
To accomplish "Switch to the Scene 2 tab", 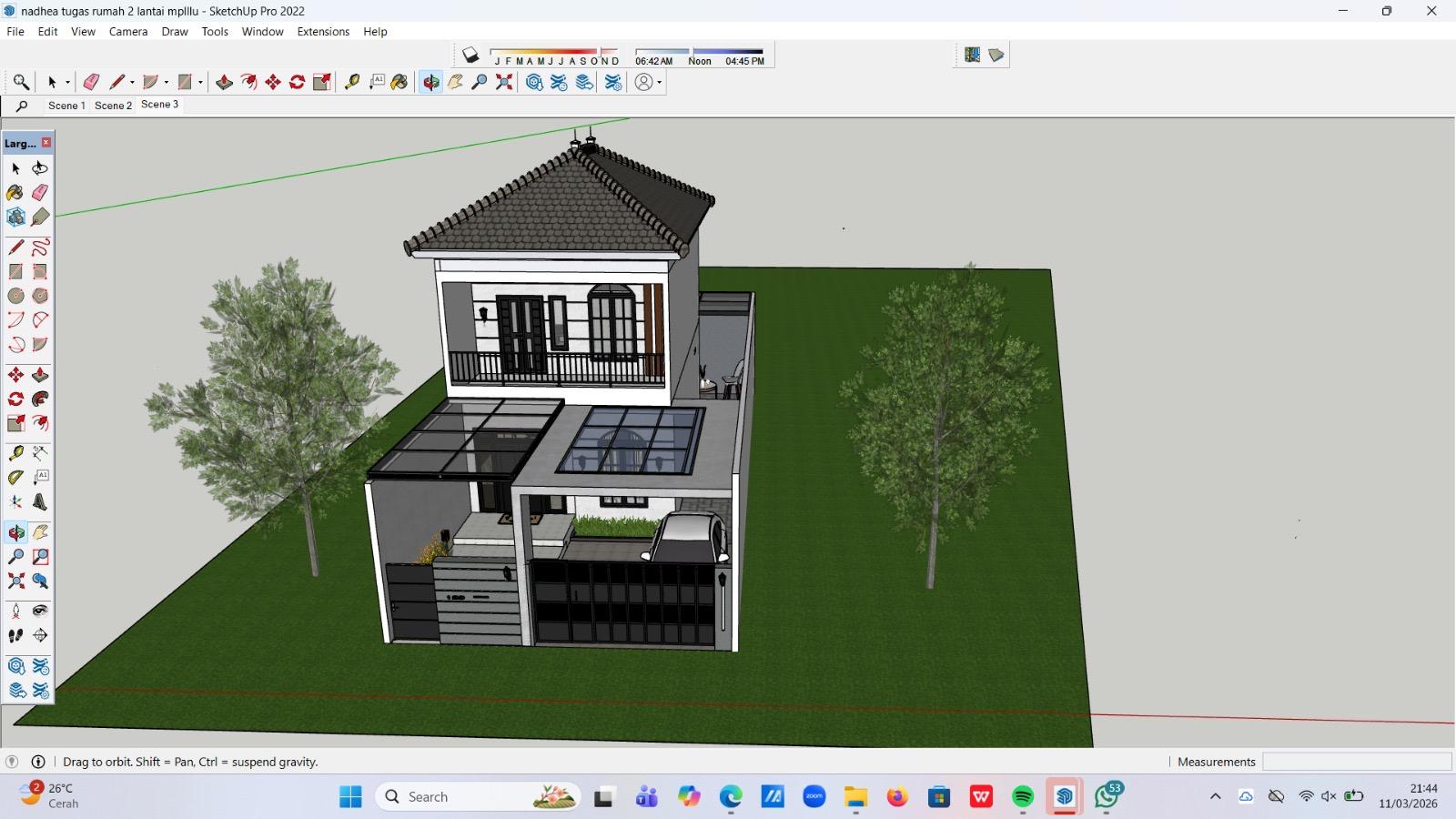I will click(x=113, y=106).
